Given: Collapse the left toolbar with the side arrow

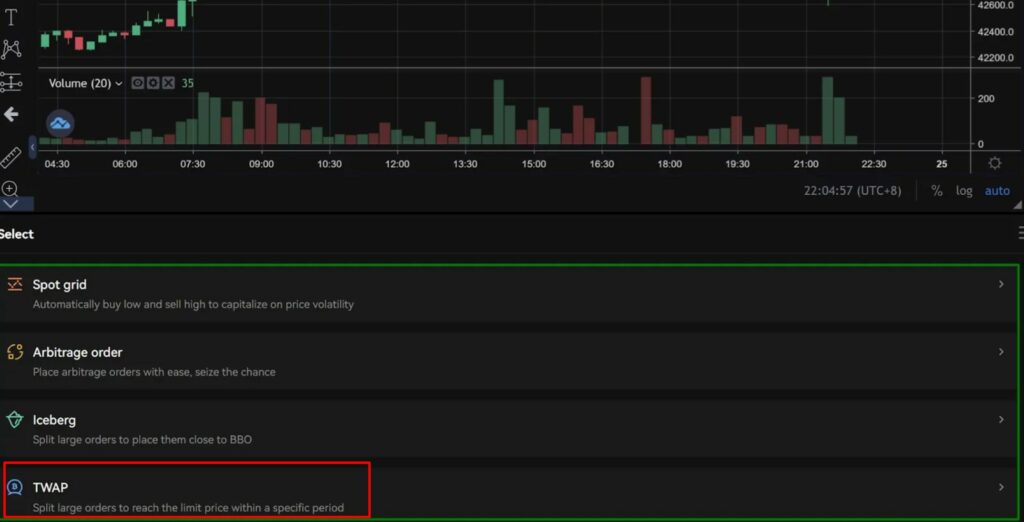Looking at the screenshot, I should pos(33,147).
